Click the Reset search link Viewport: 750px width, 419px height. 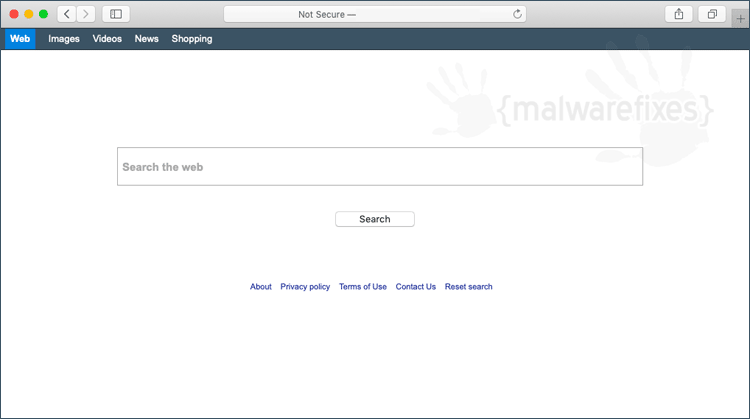point(468,287)
